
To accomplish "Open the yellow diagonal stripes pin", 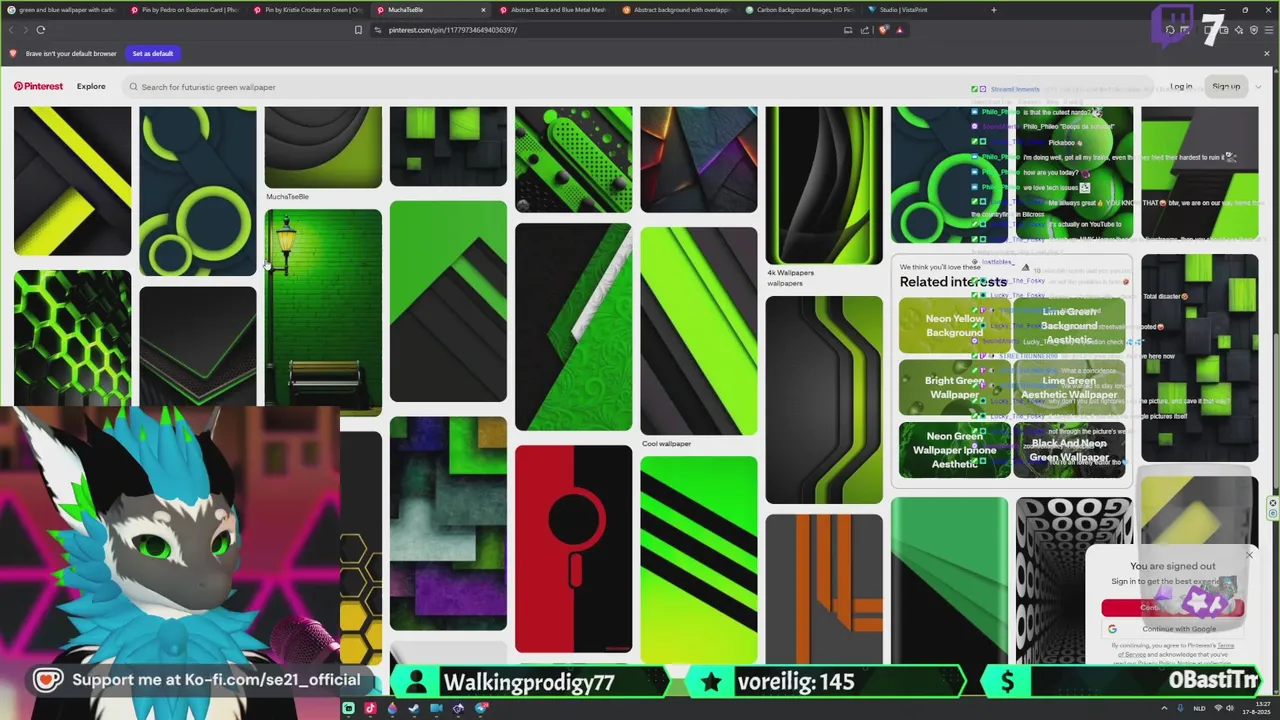I will coord(72,181).
